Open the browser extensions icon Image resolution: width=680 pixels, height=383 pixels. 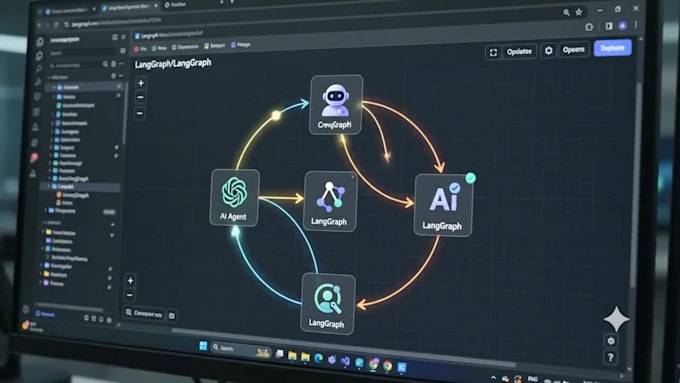(589, 27)
